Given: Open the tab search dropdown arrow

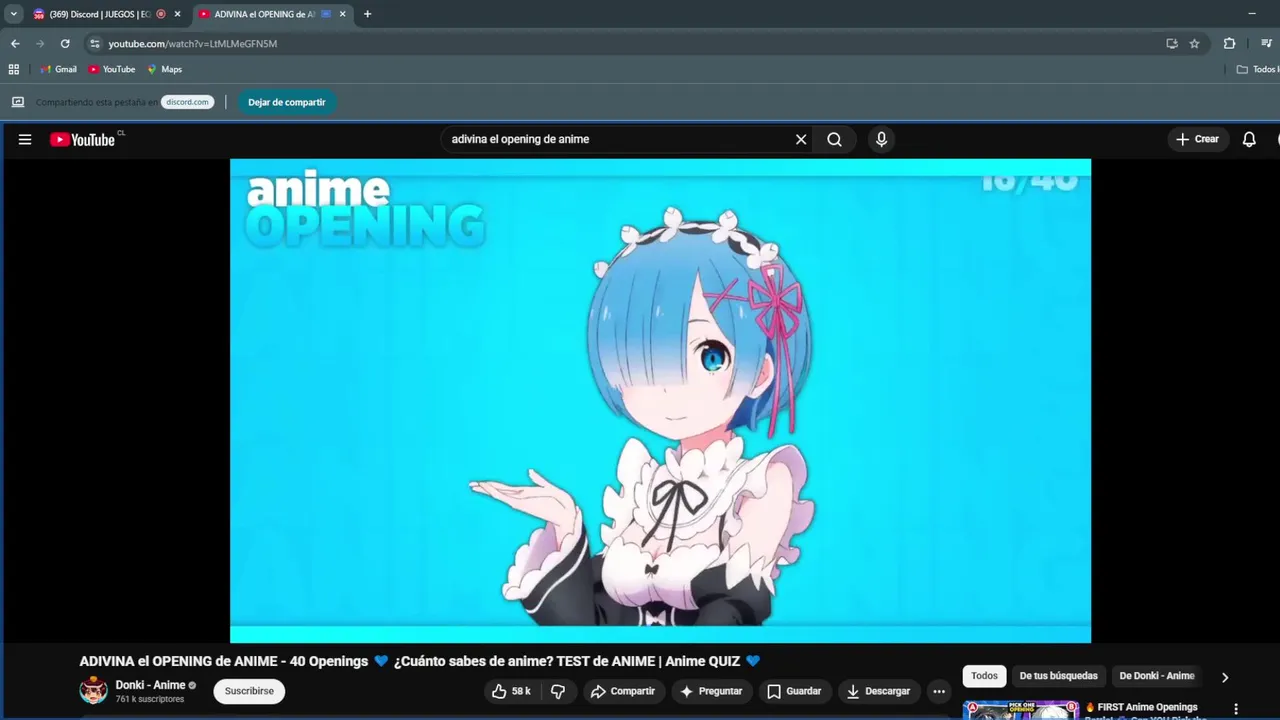Looking at the screenshot, I should point(14,14).
